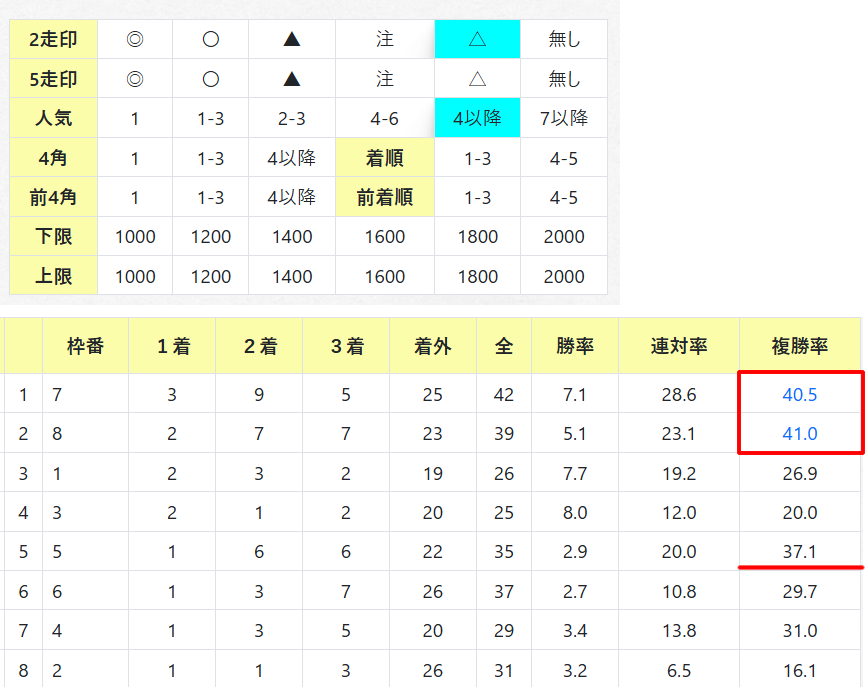The height and width of the screenshot is (687, 865).
Task: Click the 1着 column header
Action: tap(172, 346)
